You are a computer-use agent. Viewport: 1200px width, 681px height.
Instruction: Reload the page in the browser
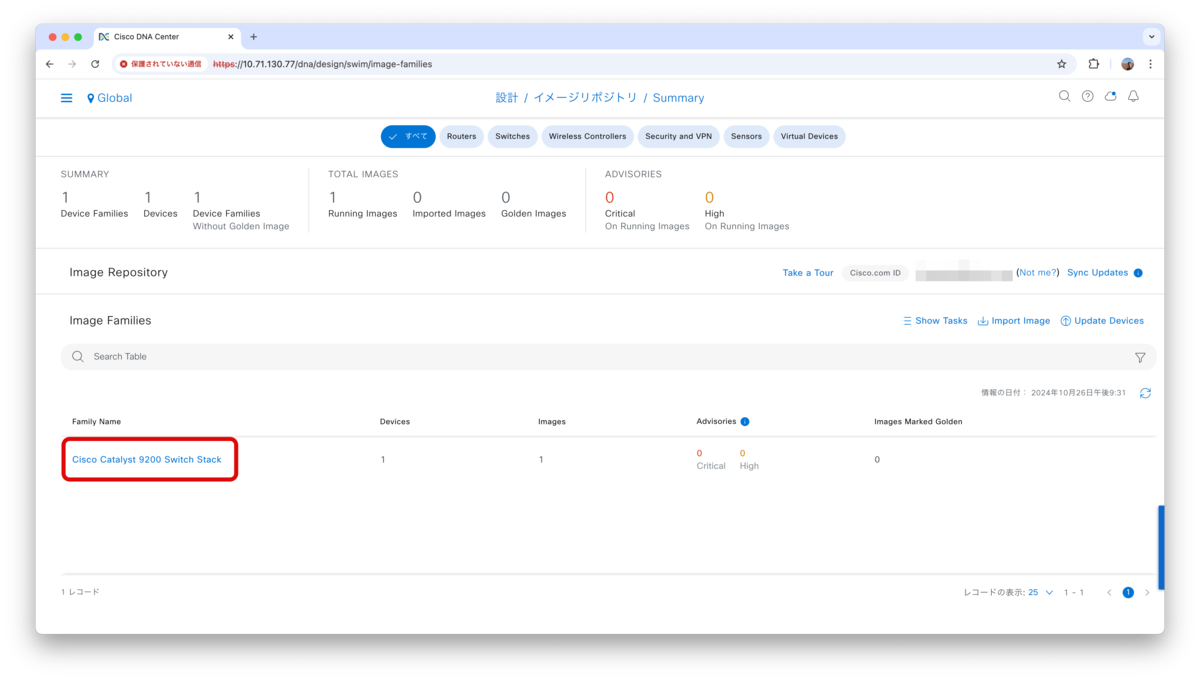click(95, 64)
